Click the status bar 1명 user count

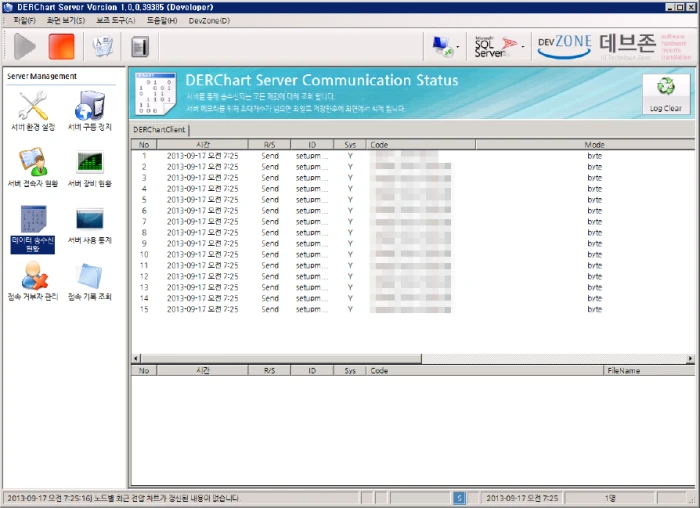click(x=610, y=498)
